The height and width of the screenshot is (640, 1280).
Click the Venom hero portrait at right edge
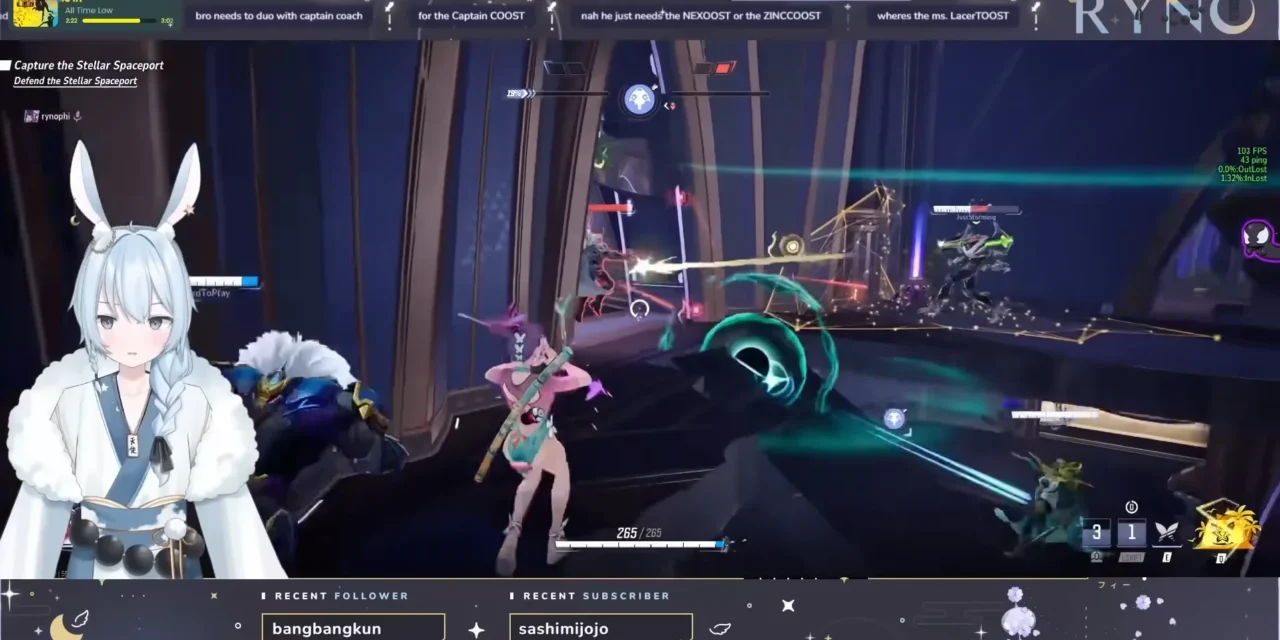tap(1257, 240)
